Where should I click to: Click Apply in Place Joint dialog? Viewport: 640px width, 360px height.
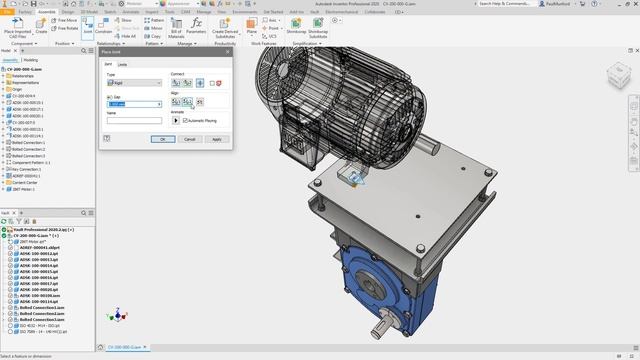point(217,139)
